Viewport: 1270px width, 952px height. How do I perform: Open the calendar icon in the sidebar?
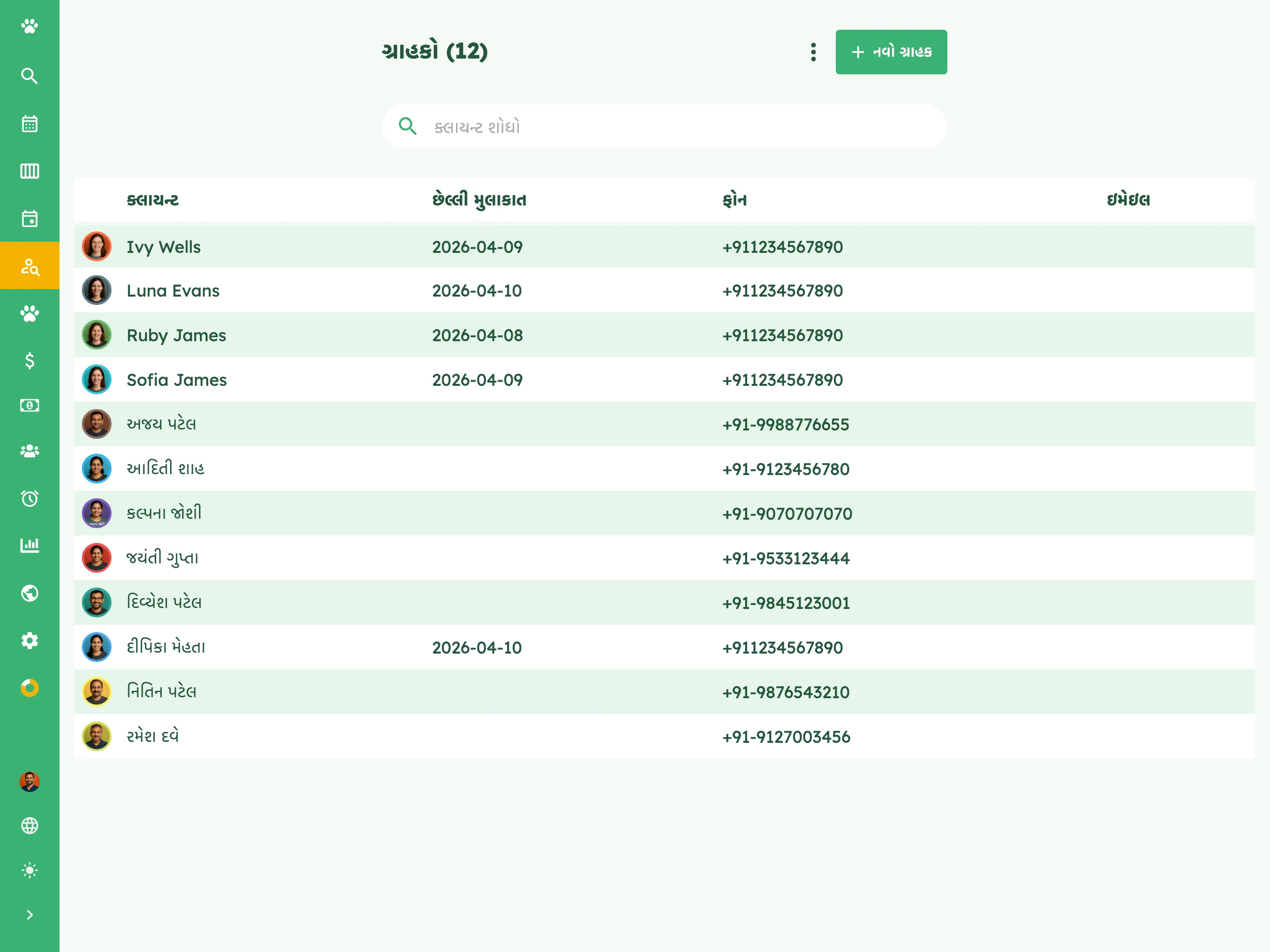[29, 124]
